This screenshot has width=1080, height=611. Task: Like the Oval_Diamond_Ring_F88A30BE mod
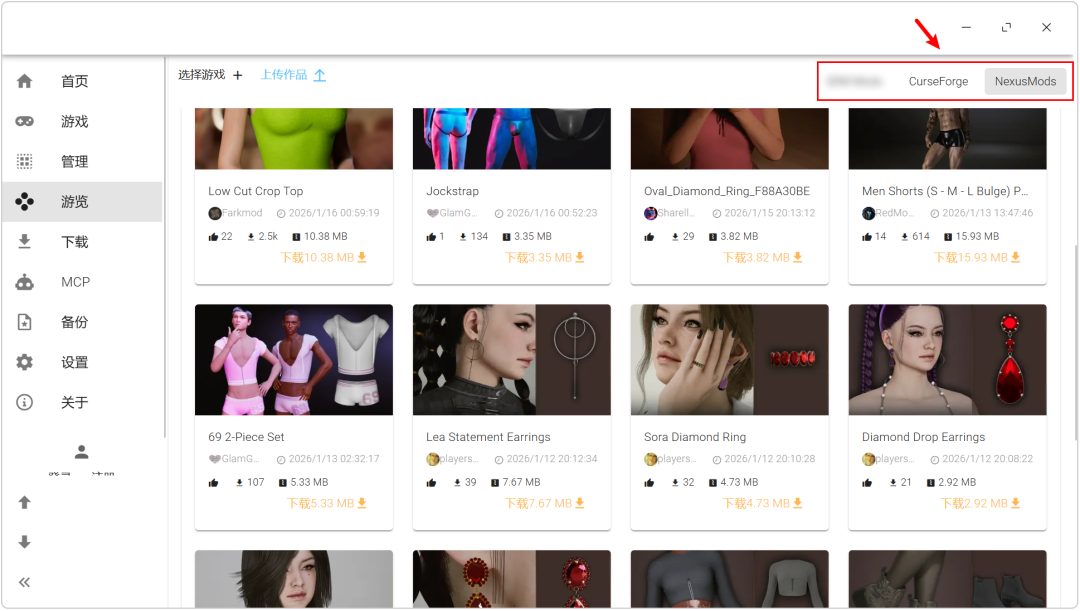pos(649,236)
